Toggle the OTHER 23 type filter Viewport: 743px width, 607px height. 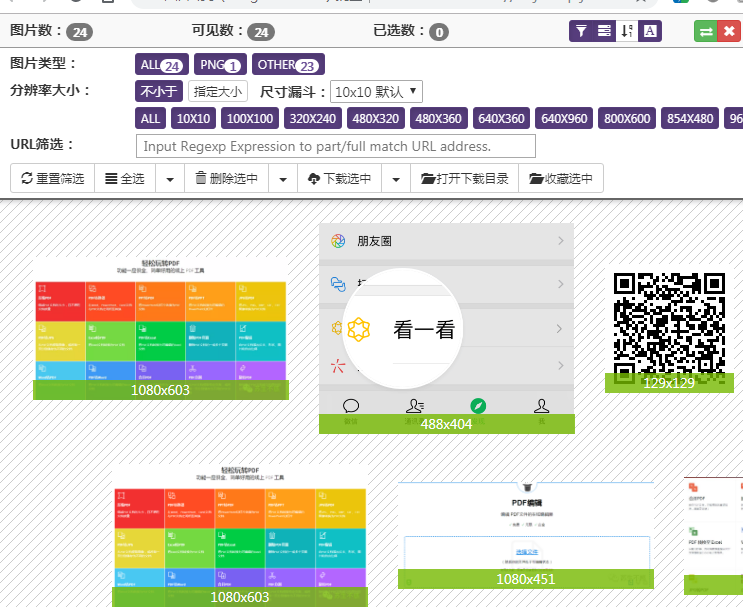coord(288,64)
